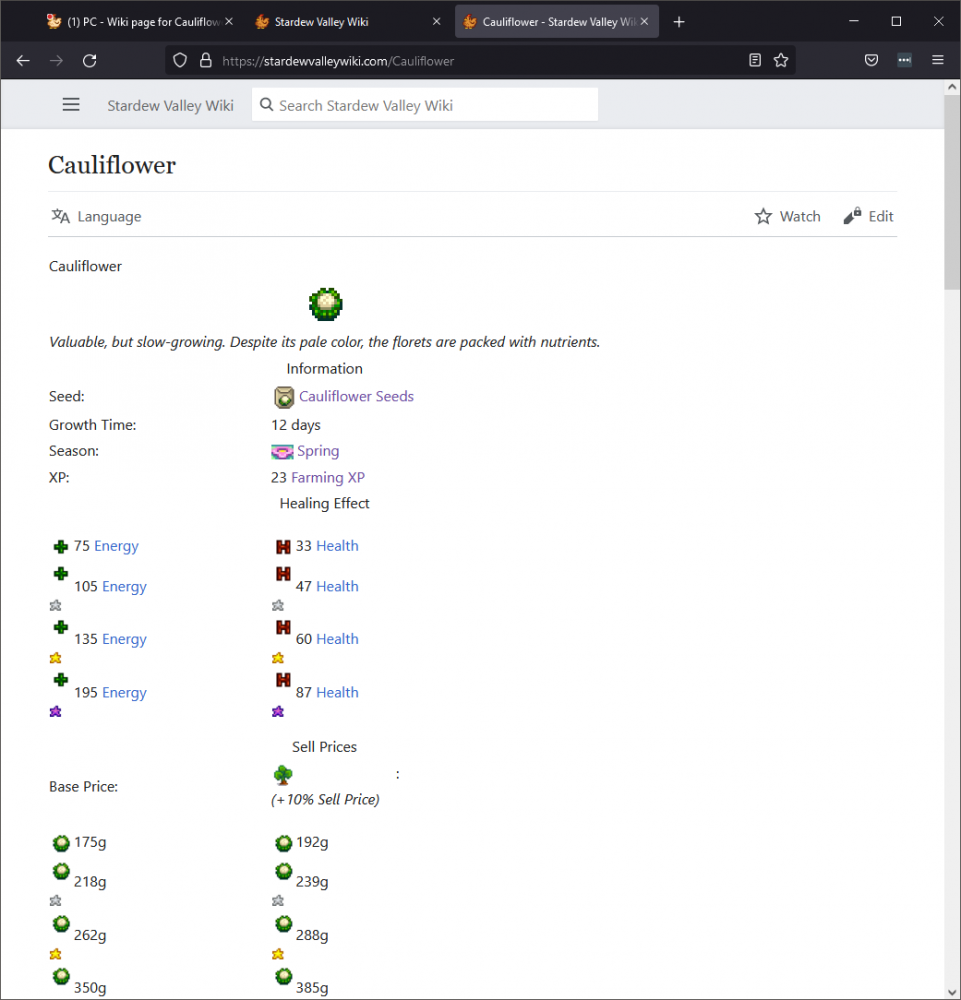Follow the Cauliflower Seeds link
961x1000 pixels.
(356, 397)
